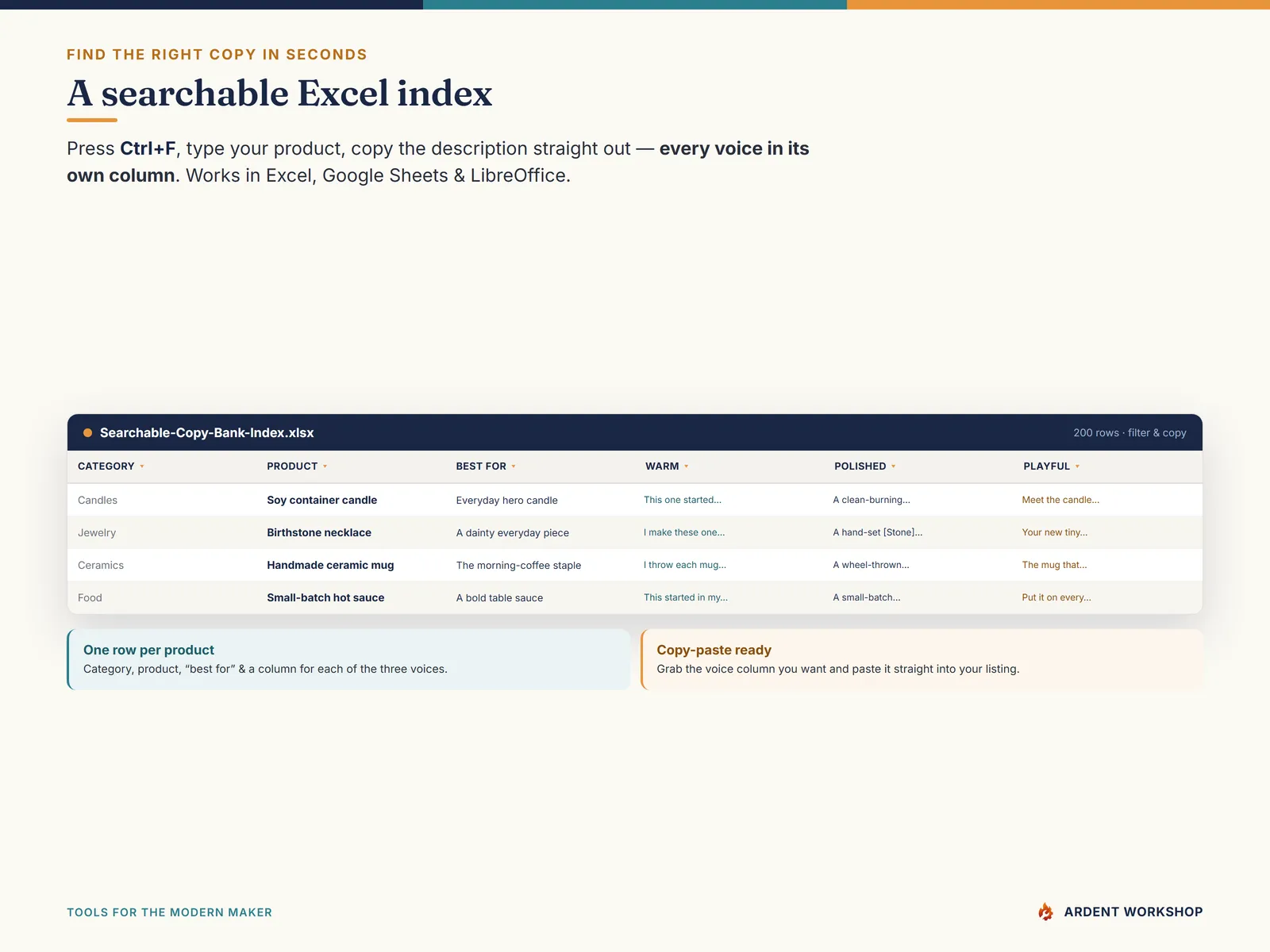The height and width of the screenshot is (952, 1270).
Task: Select the polished 'A hand-set [Stone]...' cell
Action: (x=878, y=532)
